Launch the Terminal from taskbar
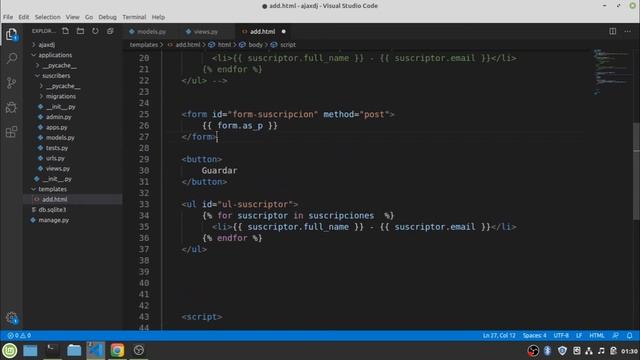Screen dimensions: 640x360 [52, 350]
